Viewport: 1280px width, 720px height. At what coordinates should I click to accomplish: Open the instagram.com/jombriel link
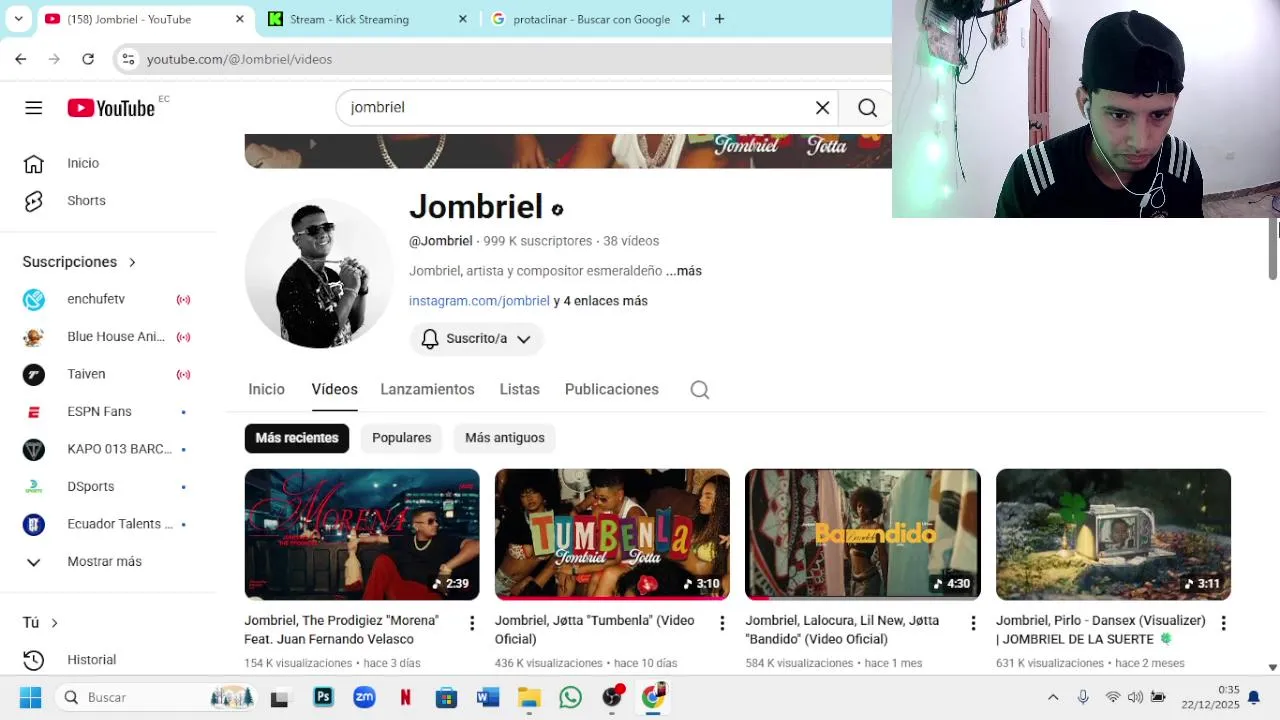pos(479,301)
